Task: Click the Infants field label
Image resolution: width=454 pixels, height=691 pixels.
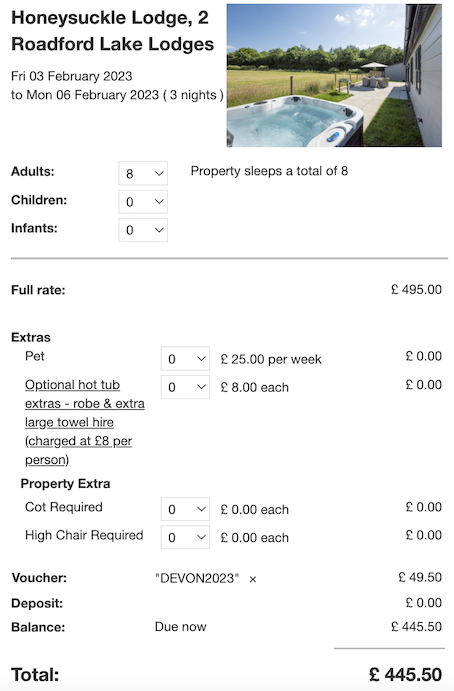Action: pyautogui.click(x=34, y=228)
